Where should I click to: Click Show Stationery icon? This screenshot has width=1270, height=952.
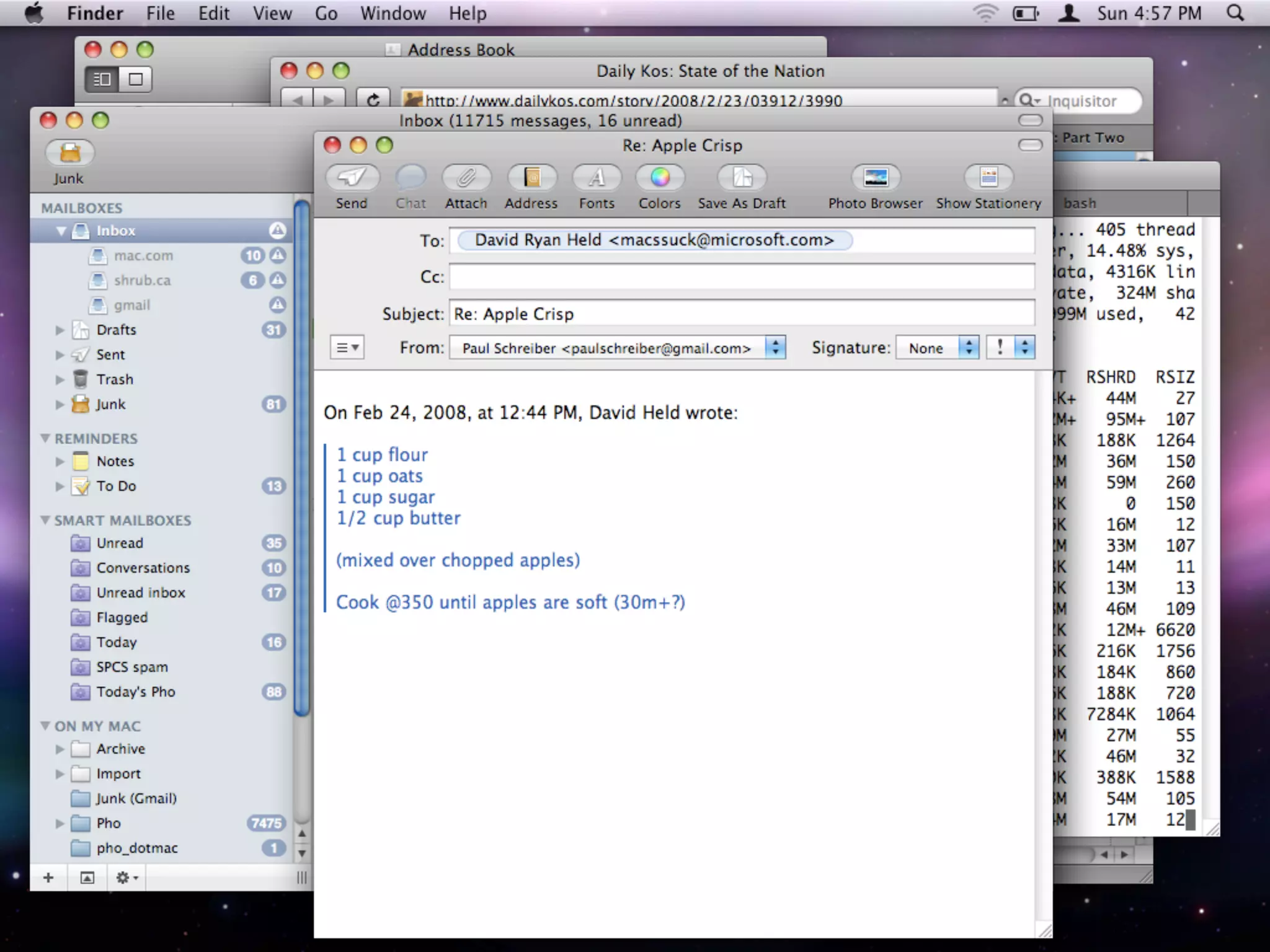click(988, 178)
